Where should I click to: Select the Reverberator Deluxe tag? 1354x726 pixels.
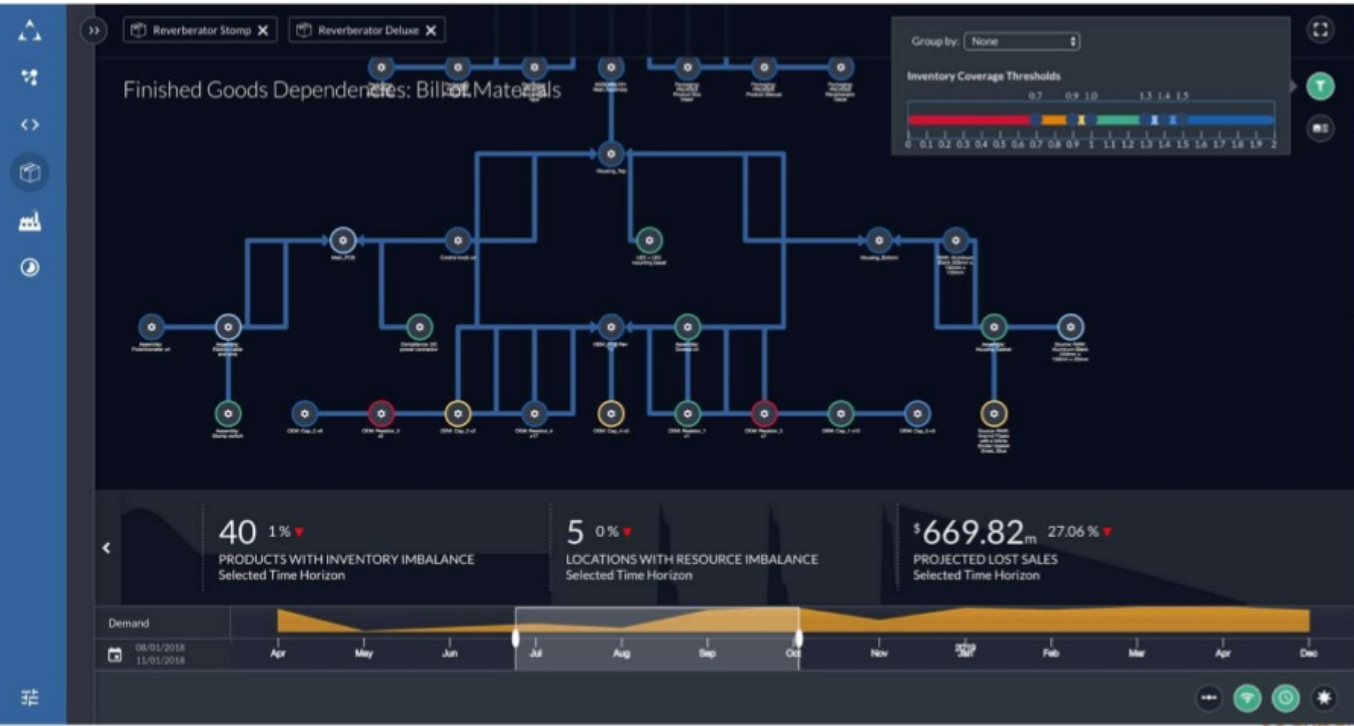pos(368,30)
